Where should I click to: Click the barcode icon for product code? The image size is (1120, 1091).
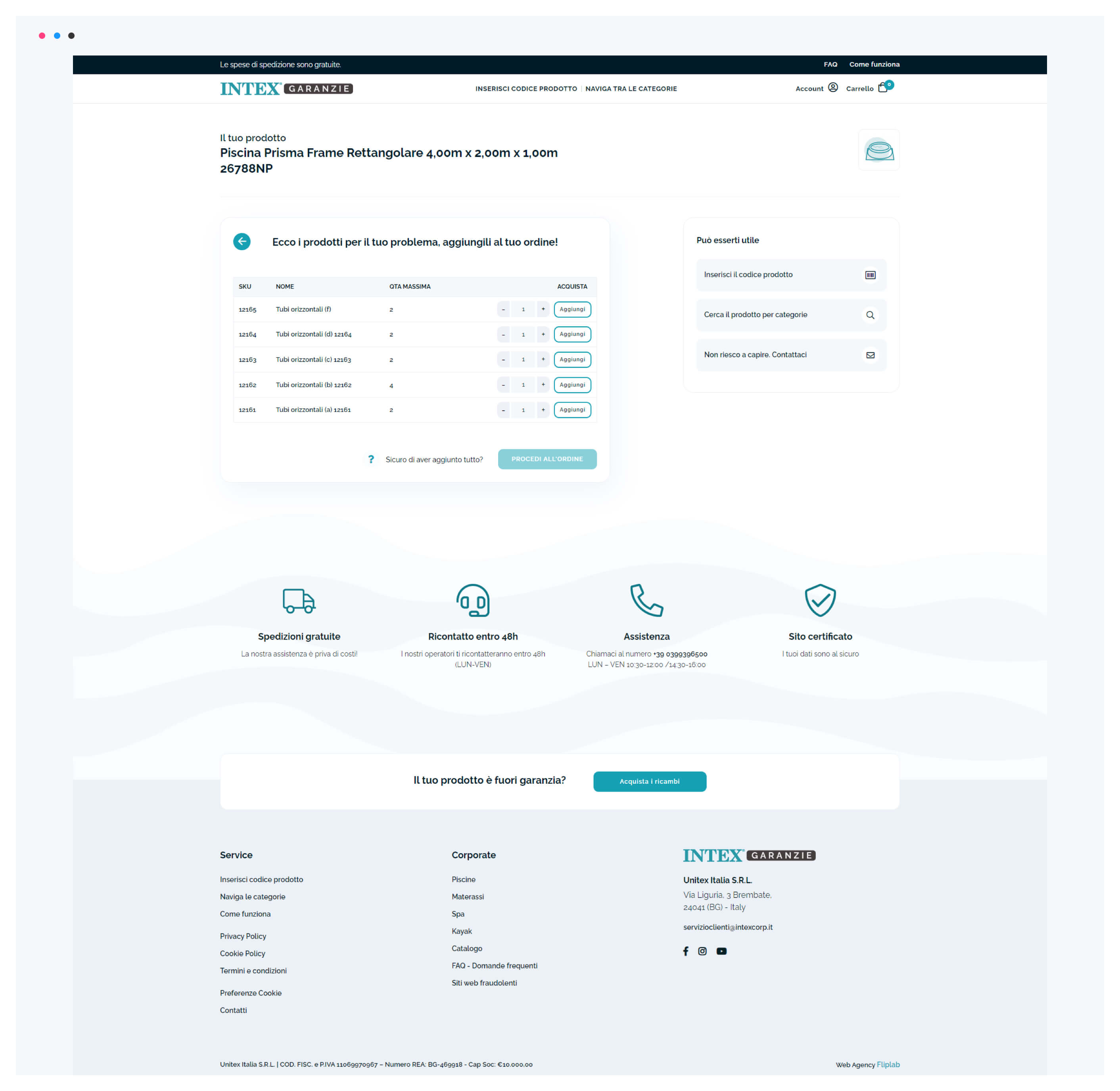(870, 275)
